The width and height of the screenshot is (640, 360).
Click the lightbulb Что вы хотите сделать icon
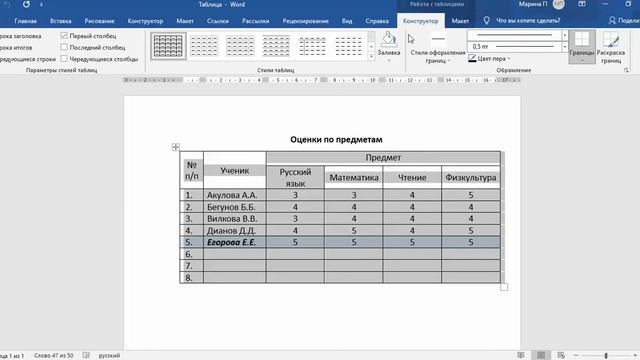pos(486,20)
